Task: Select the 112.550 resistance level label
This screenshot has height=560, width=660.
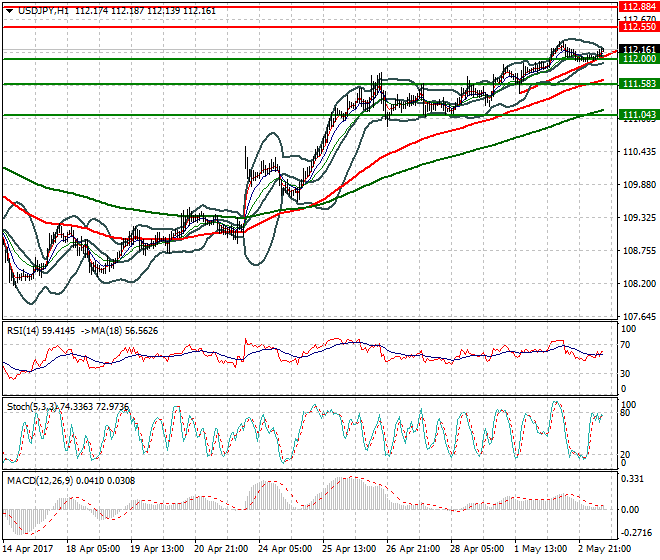Action: pyautogui.click(x=639, y=27)
